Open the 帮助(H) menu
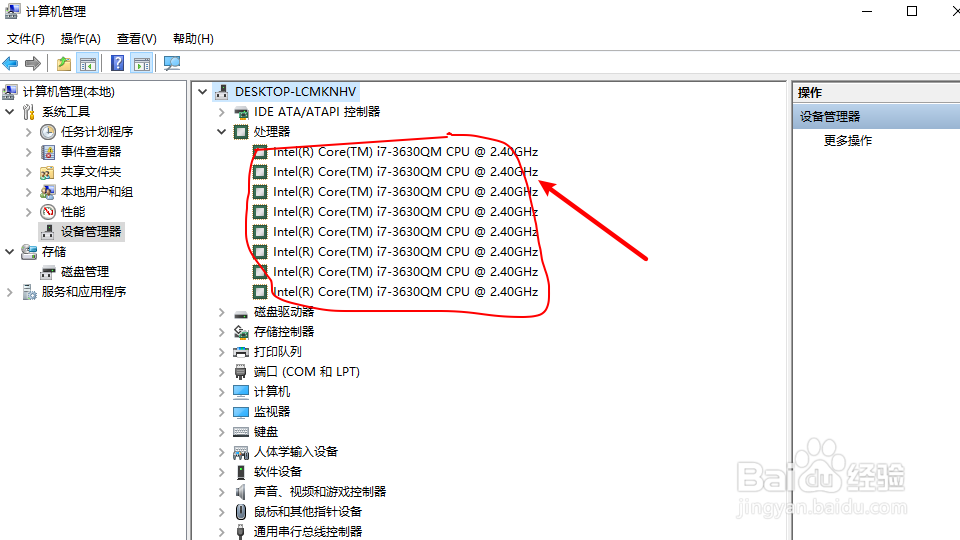The width and height of the screenshot is (960, 540). point(193,39)
